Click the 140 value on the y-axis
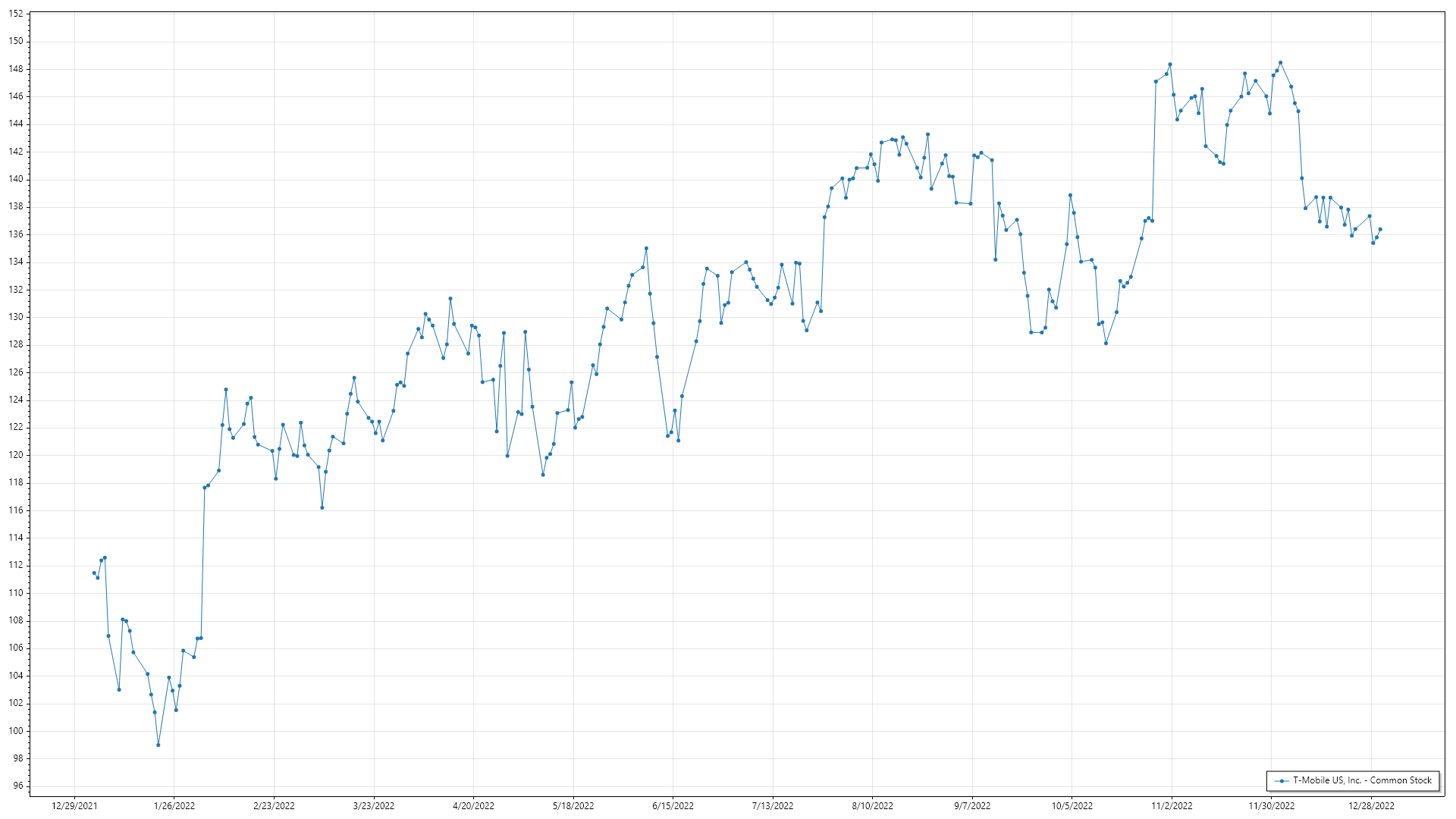1456x819 pixels. click(x=17, y=179)
